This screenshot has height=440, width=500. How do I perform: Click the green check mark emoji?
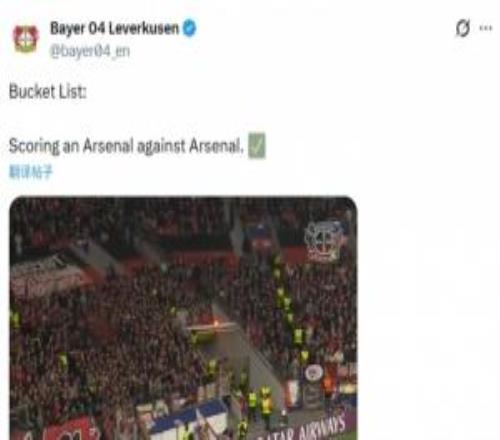tap(257, 145)
